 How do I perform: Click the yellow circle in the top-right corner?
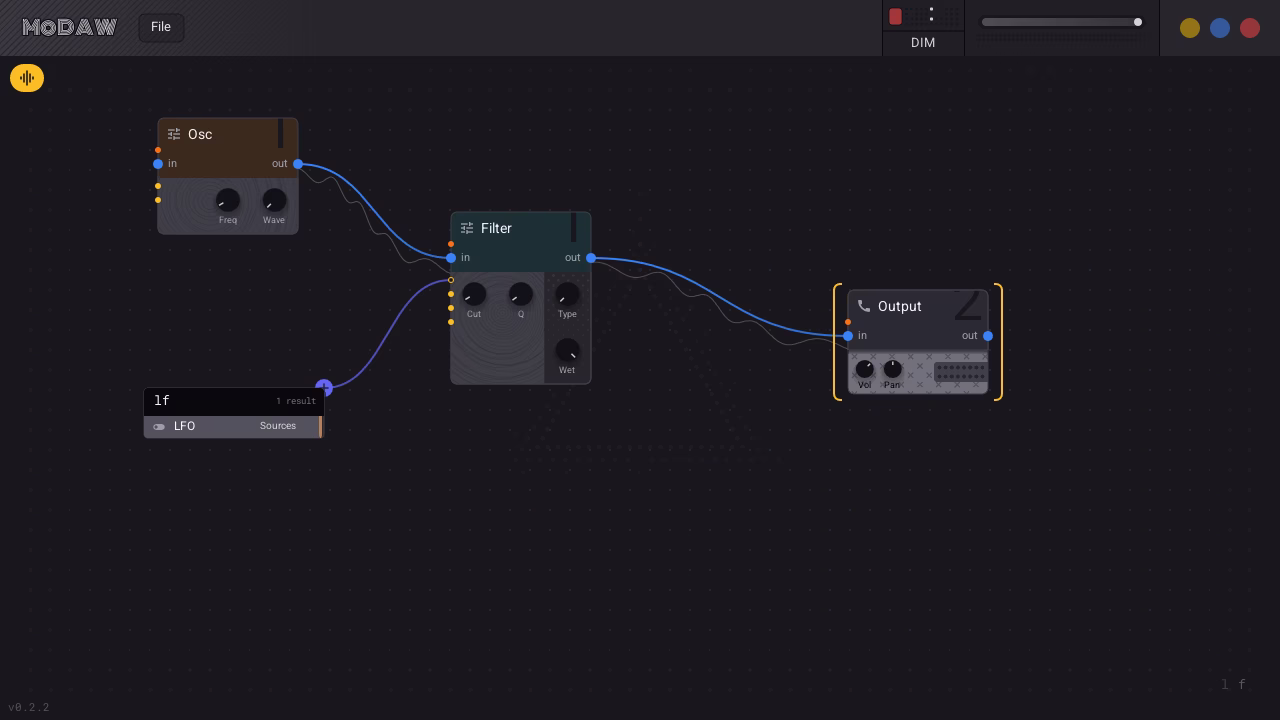click(x=1190, y=28)
